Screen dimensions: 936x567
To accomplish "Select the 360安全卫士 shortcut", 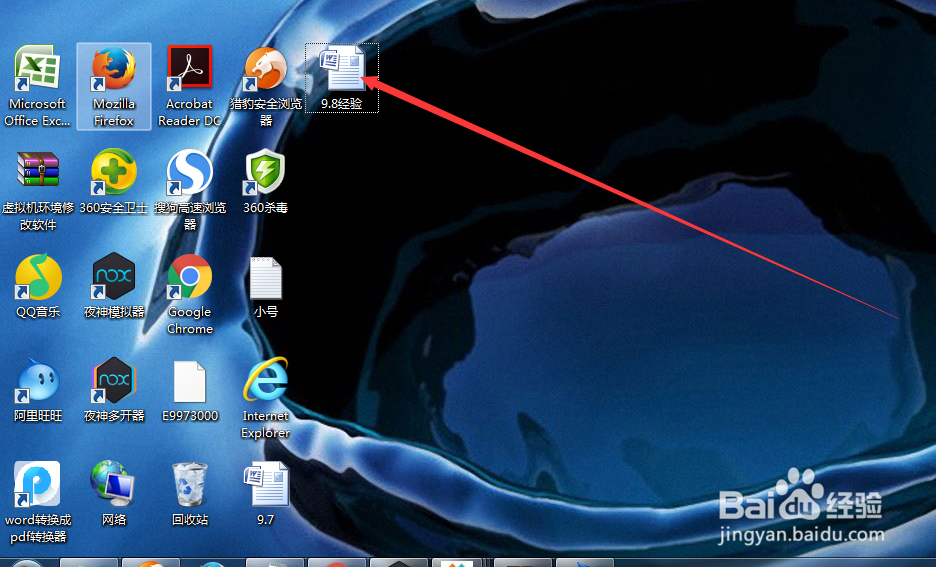I will [113, 181].
